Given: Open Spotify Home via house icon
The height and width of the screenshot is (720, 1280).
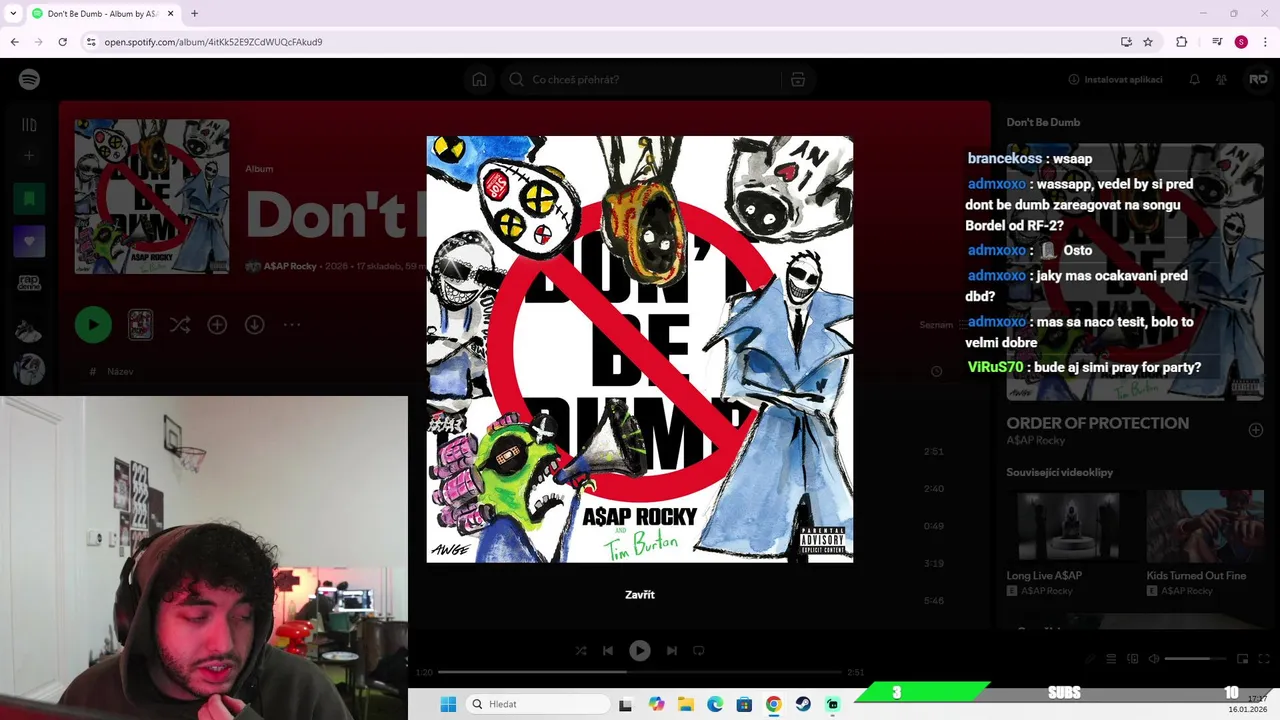Looking at the screenshot, I should click(x=479, y=79).
